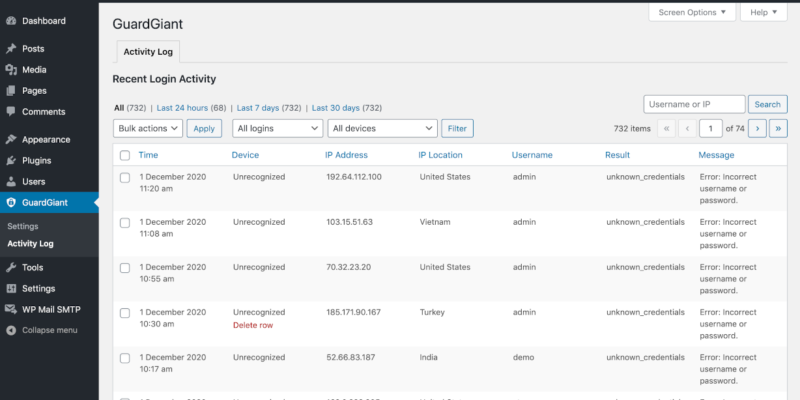Click the 1 December 2020 11:20 am cell
The height and width of the screenshot is (400, 800).
tap(173, 183)
